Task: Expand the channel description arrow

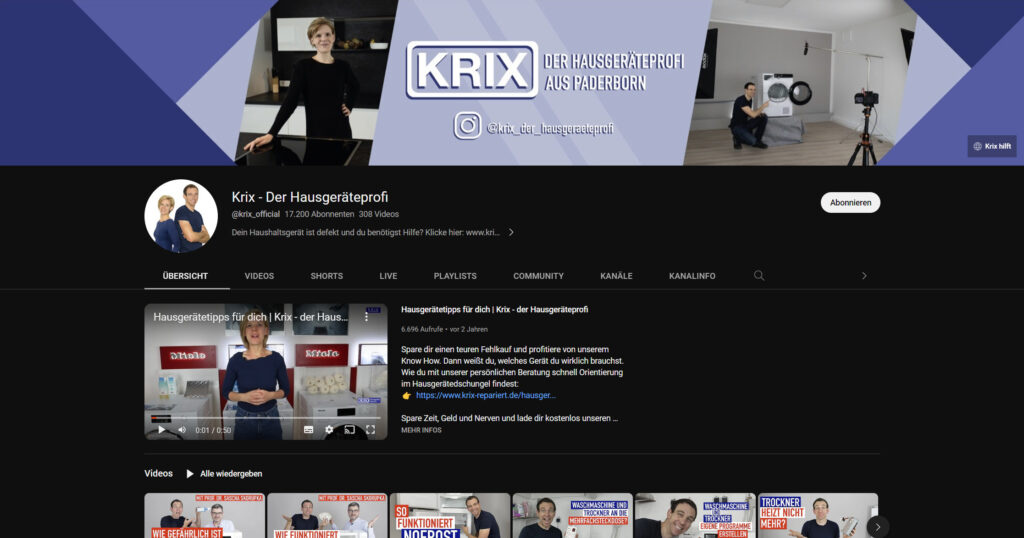Action: pyautogui.click(x=511, y=232)
